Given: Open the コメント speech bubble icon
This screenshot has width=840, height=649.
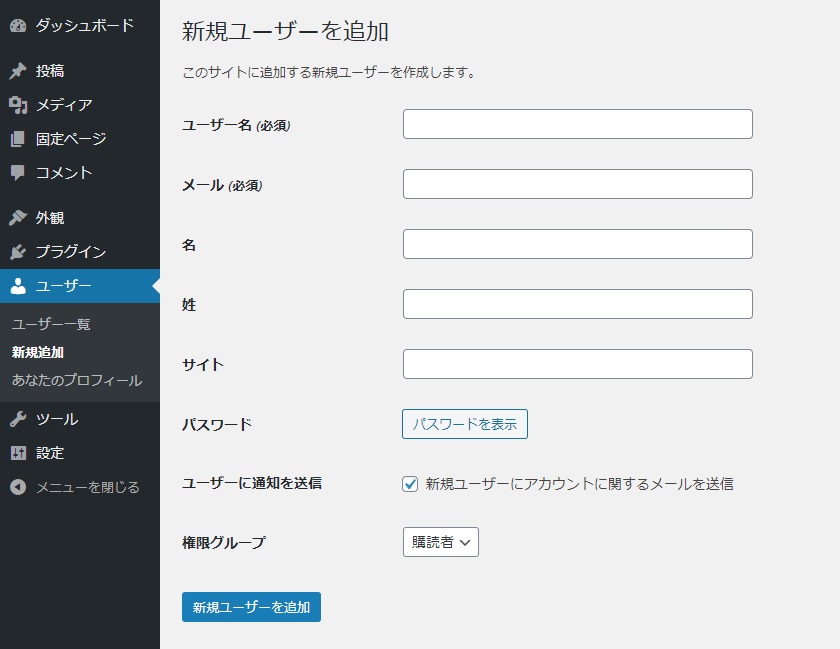Looking at the screenshot, I should tap(18, 173).
